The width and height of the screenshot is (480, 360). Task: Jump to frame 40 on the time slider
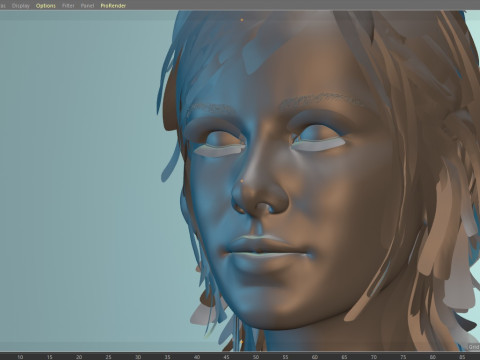[x=197, y=357]
